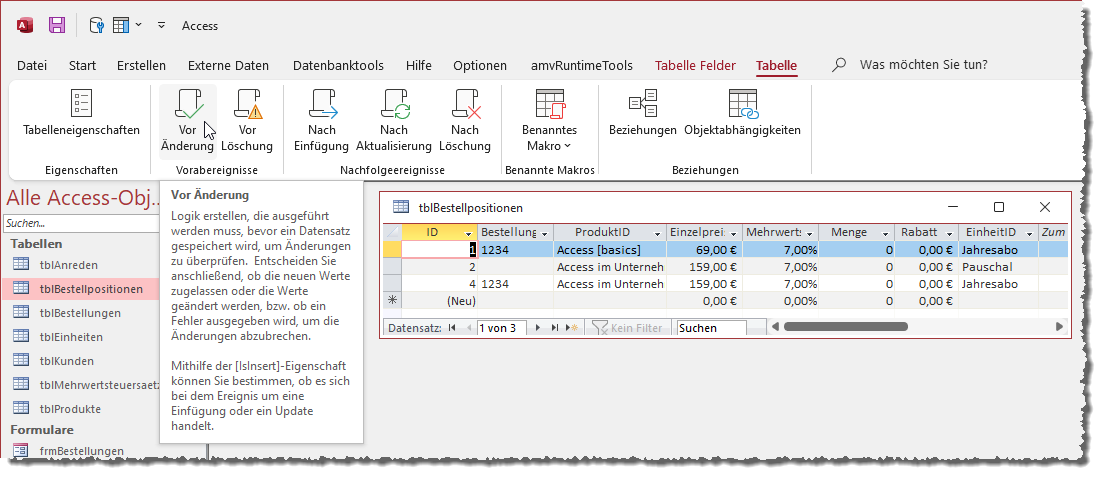This screenshot has height=478, width=1102.
Task: Open the Customize Quick Access Toolbar dropdown
Action: click(162, 25)
